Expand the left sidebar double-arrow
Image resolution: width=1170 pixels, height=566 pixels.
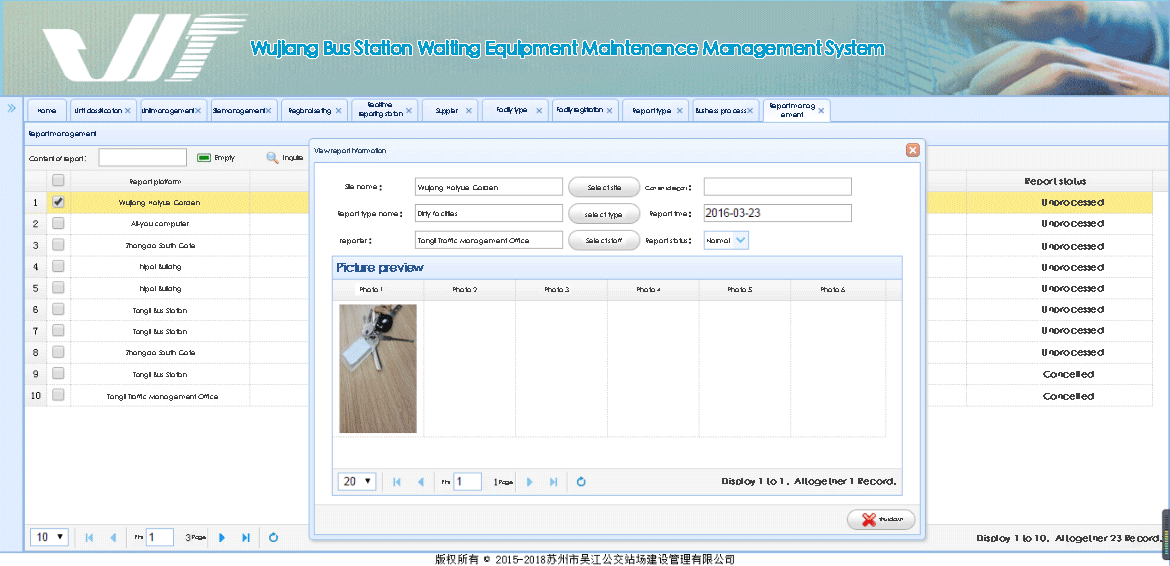pos(11,108)
